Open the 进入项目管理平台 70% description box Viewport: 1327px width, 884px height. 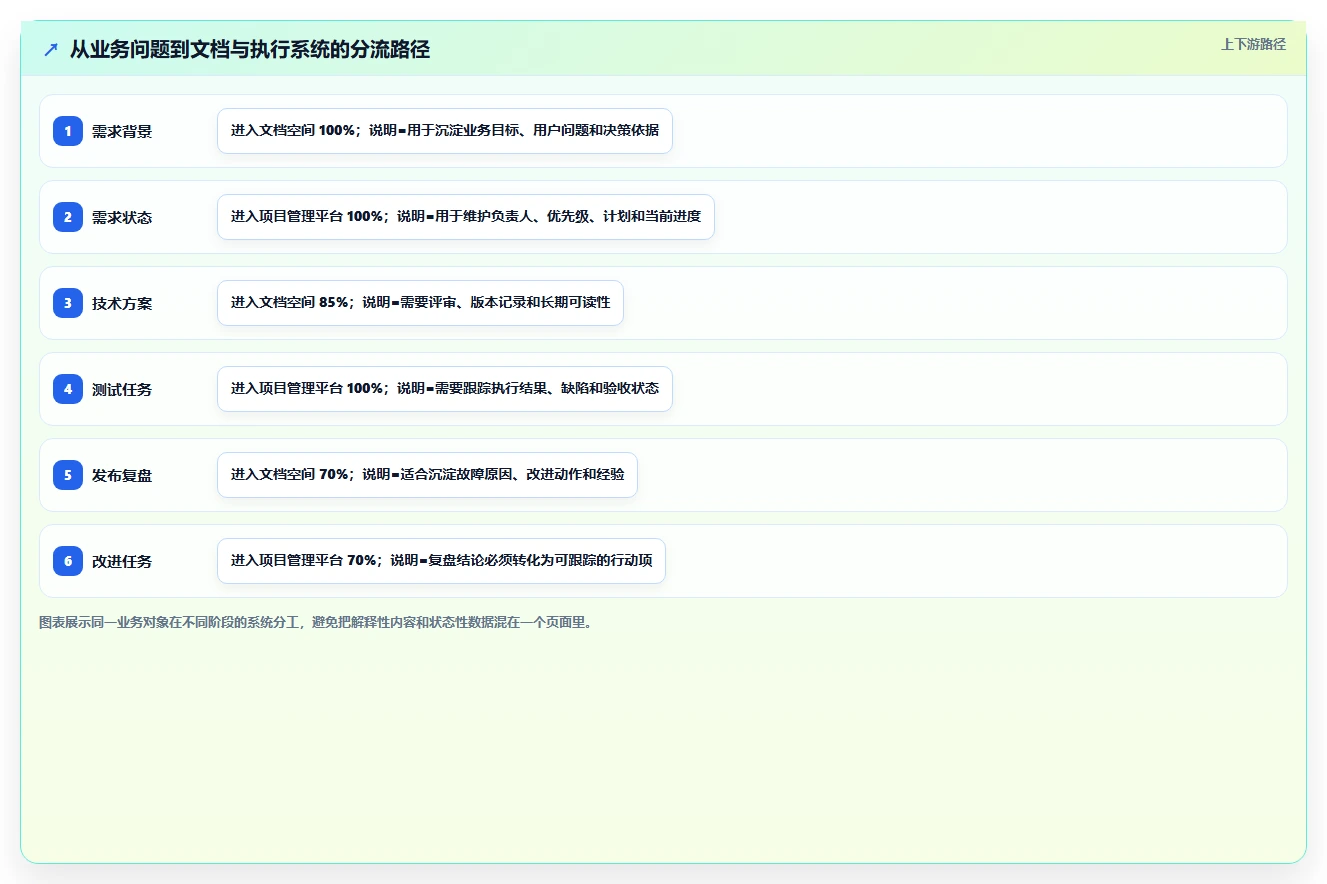point(441,561)
